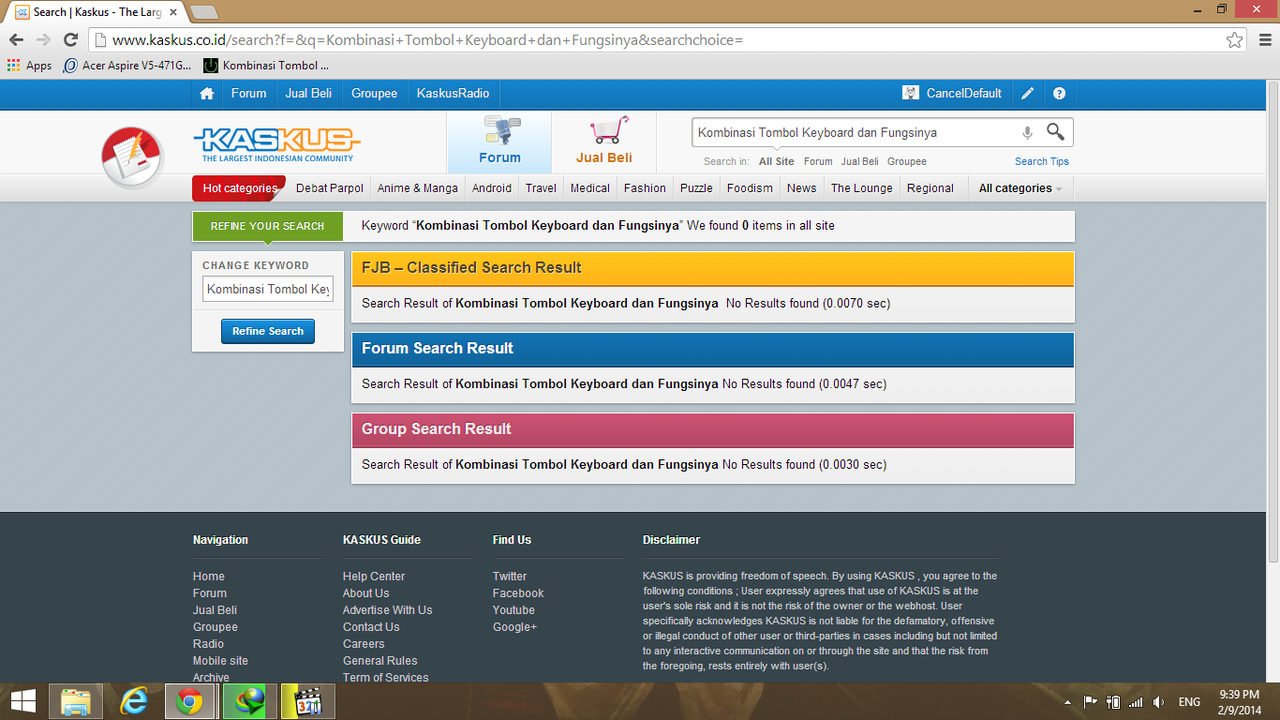Open new tab button in Chrome
This screenshot has width=1280, height=720.
coord(204,12)
